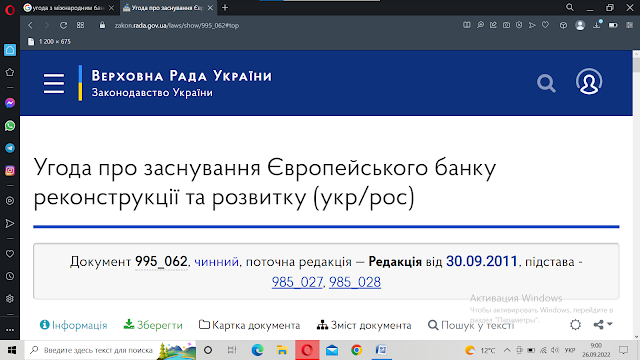Open Картка документа
The image size is (640, 360).
pos(249,325)
